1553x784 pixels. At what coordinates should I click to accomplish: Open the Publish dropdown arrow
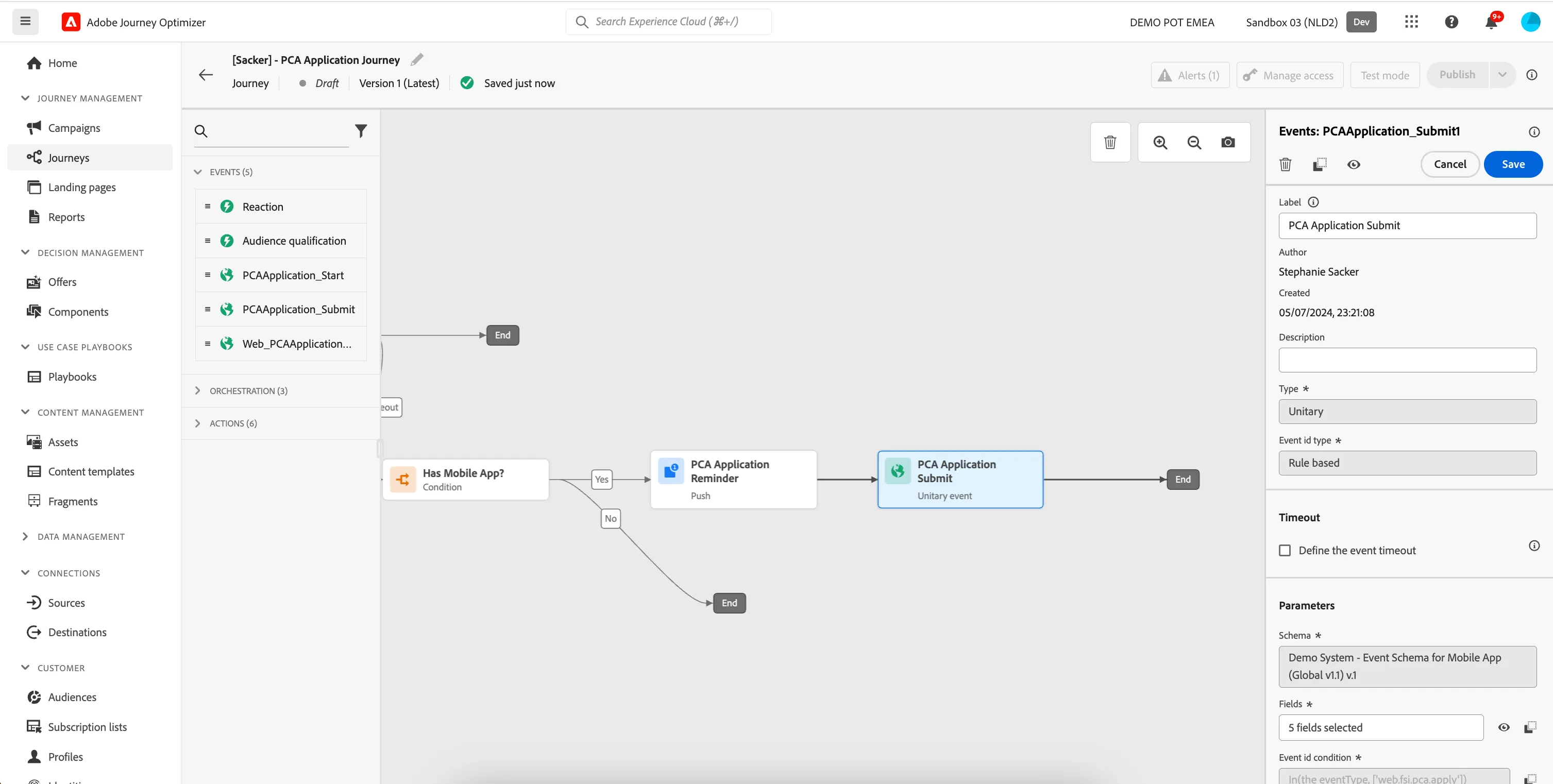point(1503,75)
